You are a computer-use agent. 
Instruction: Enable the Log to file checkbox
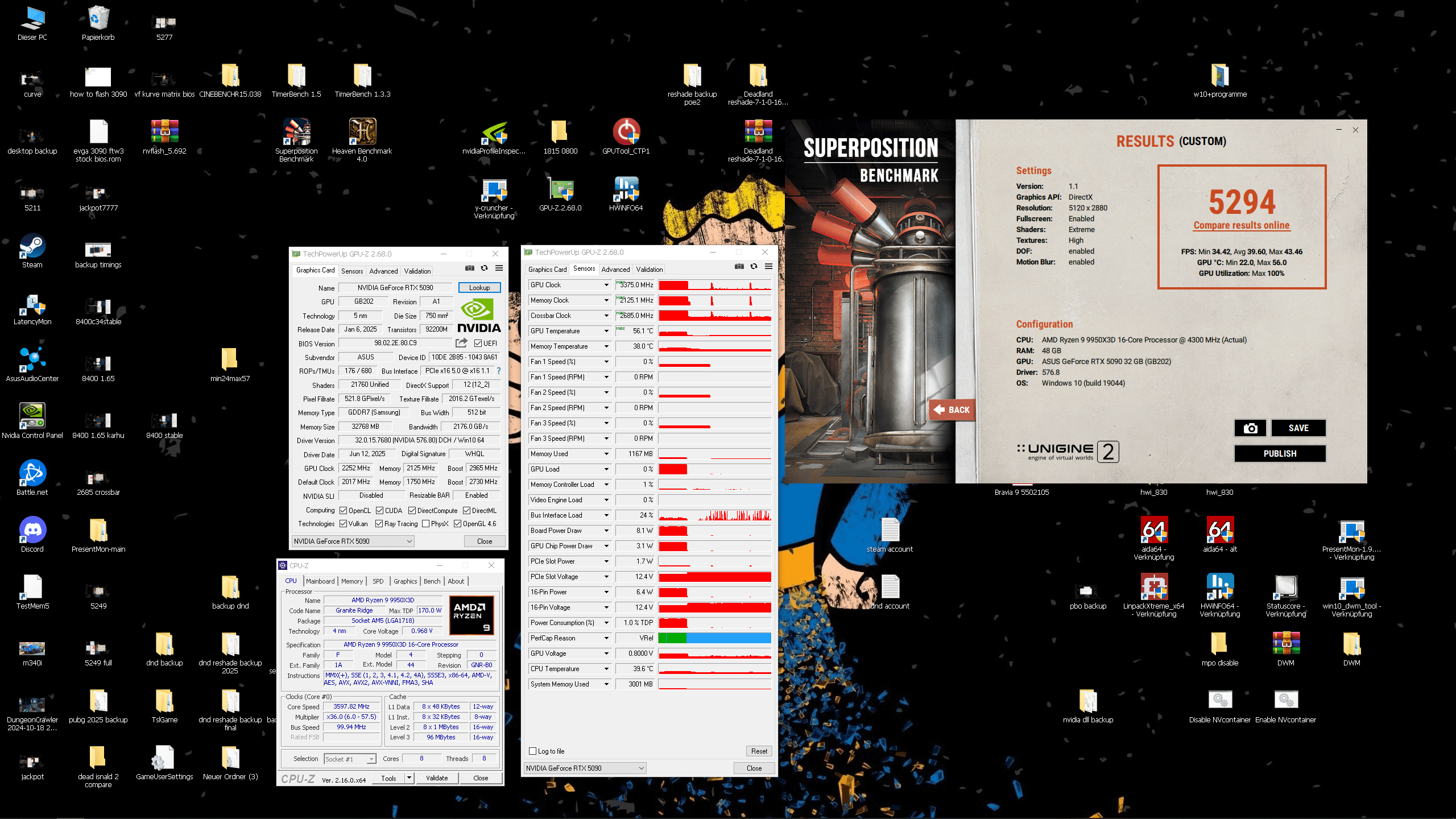point(533,751)
